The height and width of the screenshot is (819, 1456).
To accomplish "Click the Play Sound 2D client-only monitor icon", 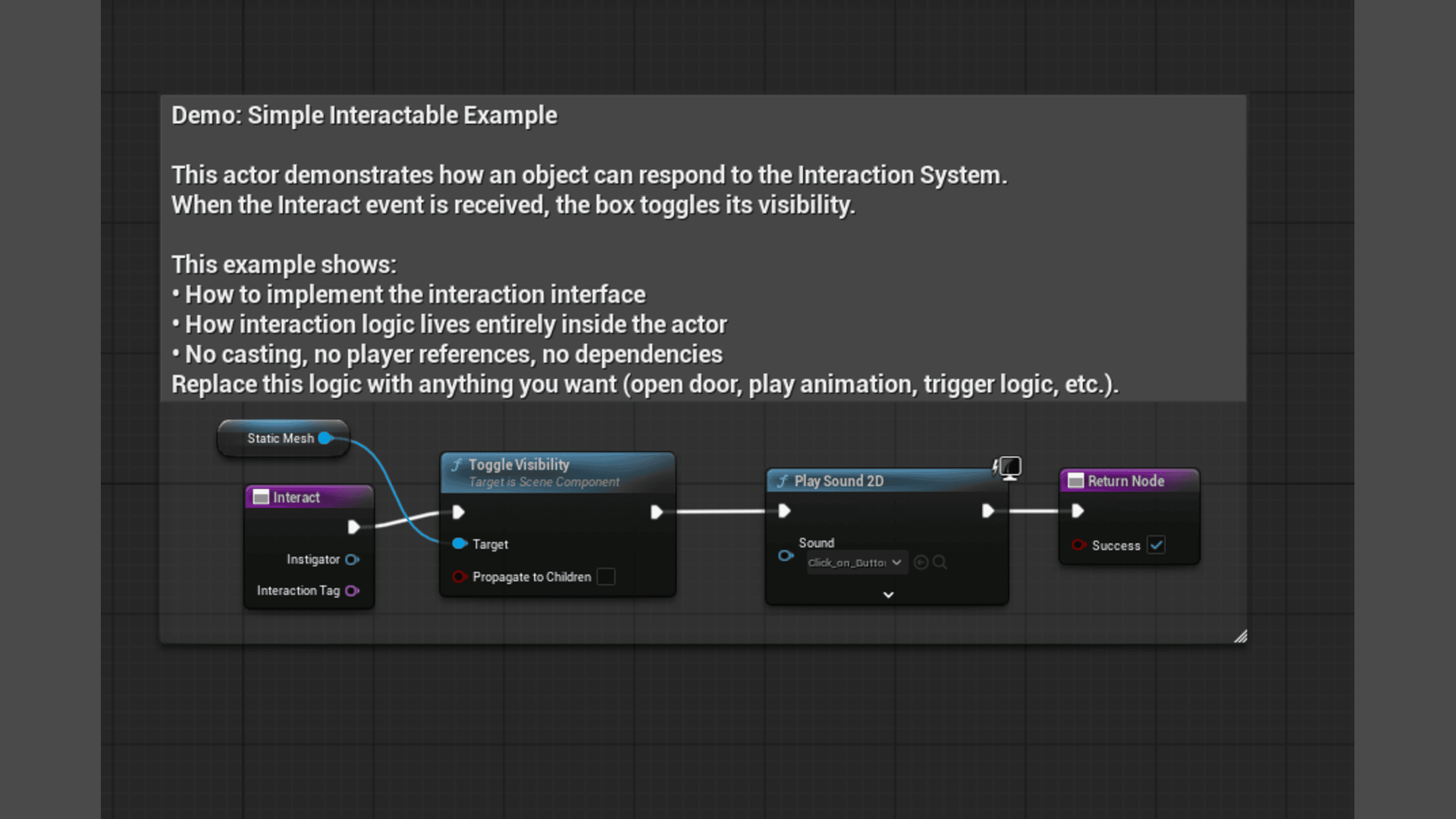I will 1009,467.
